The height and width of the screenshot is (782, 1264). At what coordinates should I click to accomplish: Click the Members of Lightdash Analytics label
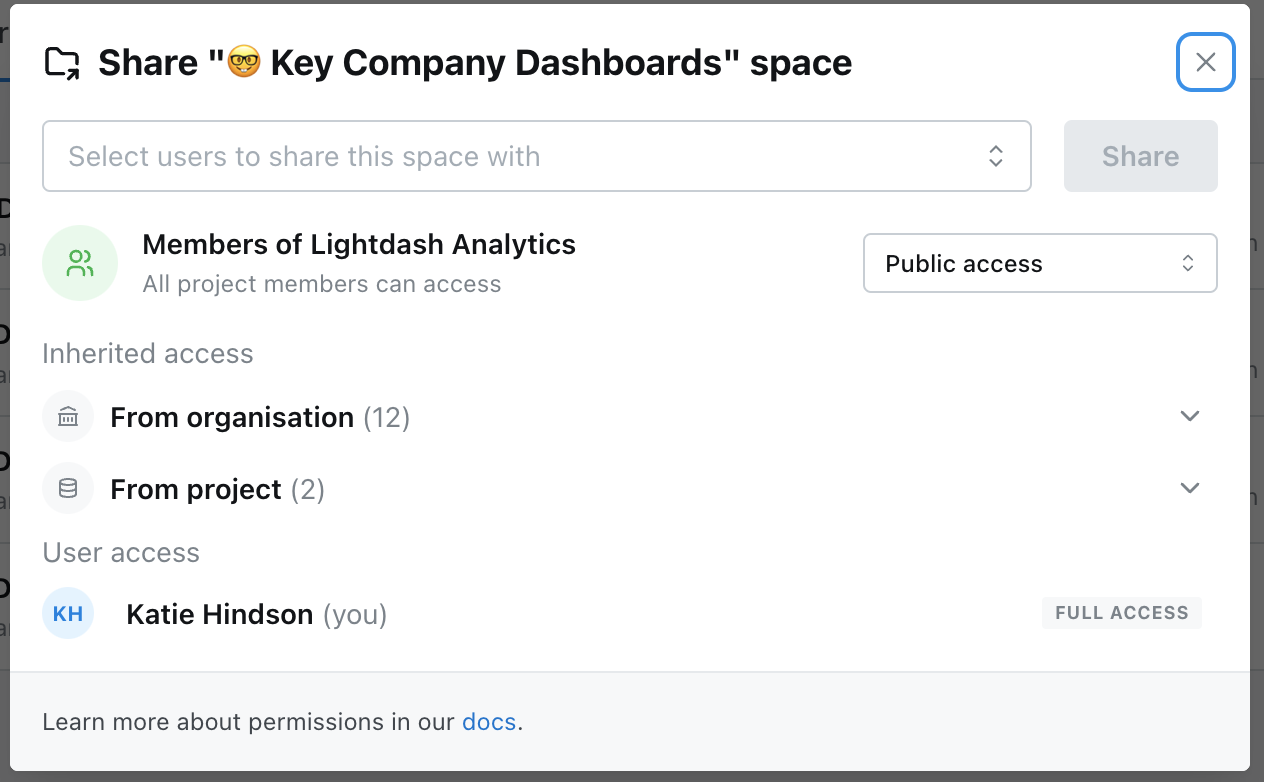tap(359, 244)
